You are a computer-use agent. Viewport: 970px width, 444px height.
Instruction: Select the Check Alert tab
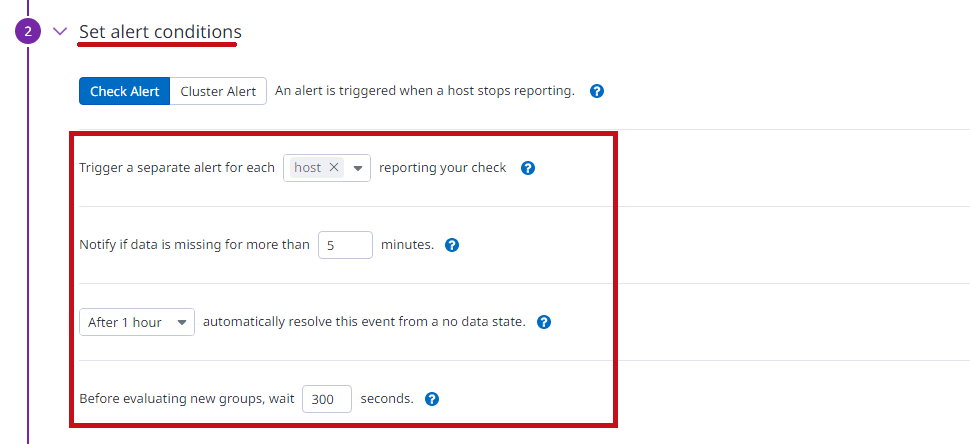tap(124, 91)
